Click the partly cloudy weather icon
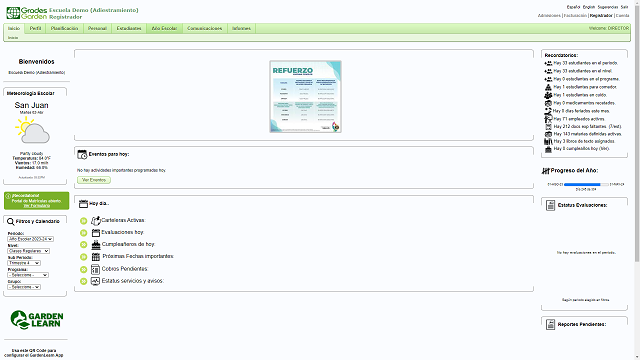Image resolution: width=640 pixels, height=360 pixels. point(32,130)
